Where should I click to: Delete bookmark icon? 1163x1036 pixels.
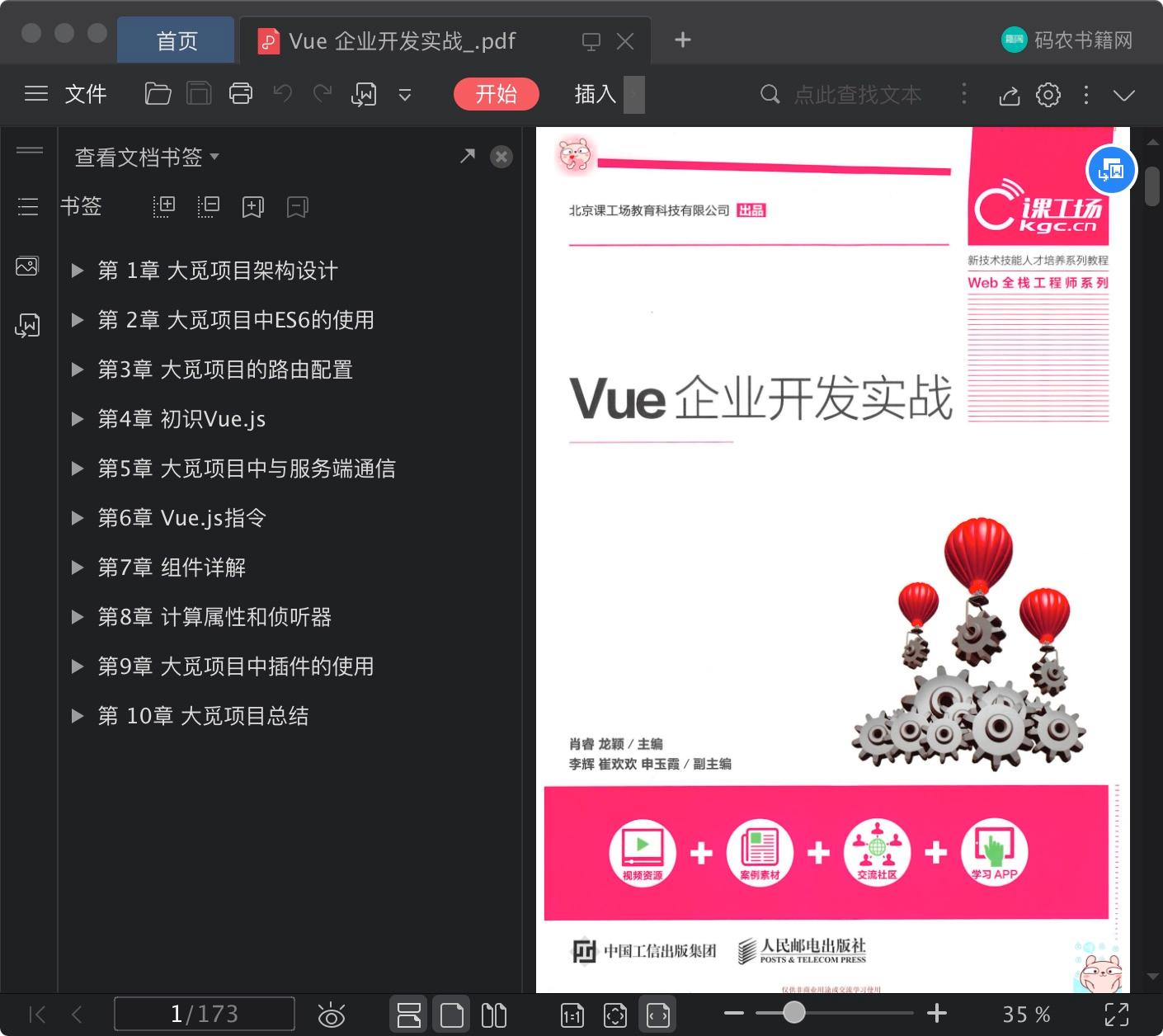pos(298,206)
